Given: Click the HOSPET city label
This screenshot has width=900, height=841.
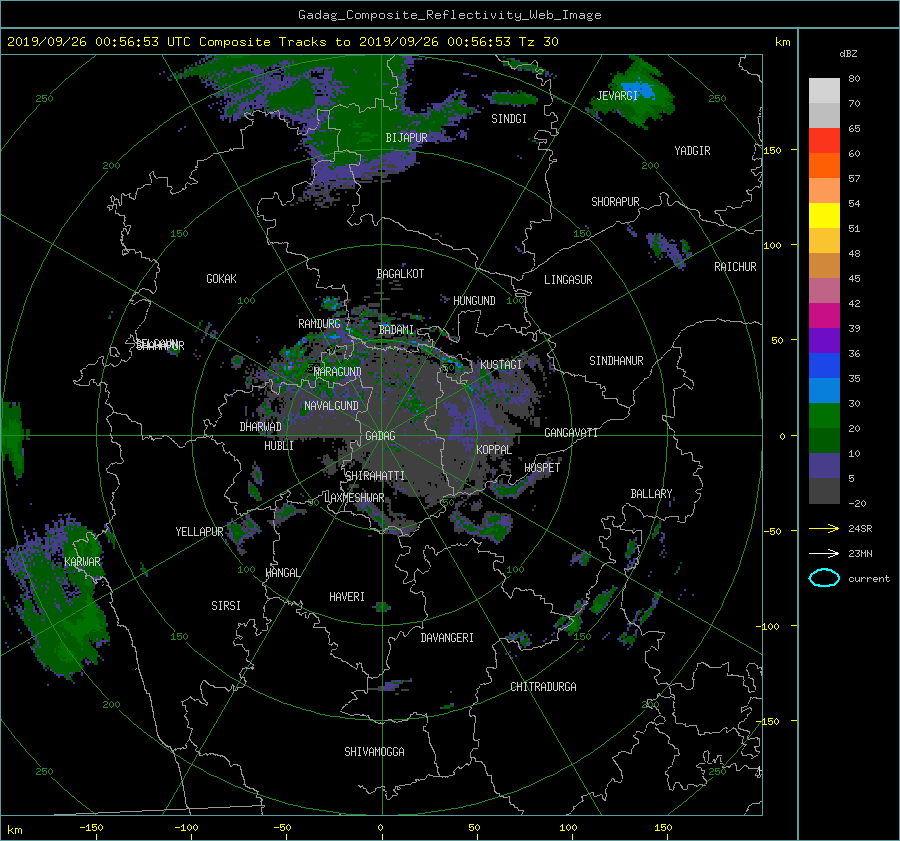Looking at the screenshot, I should pos(542,468).
